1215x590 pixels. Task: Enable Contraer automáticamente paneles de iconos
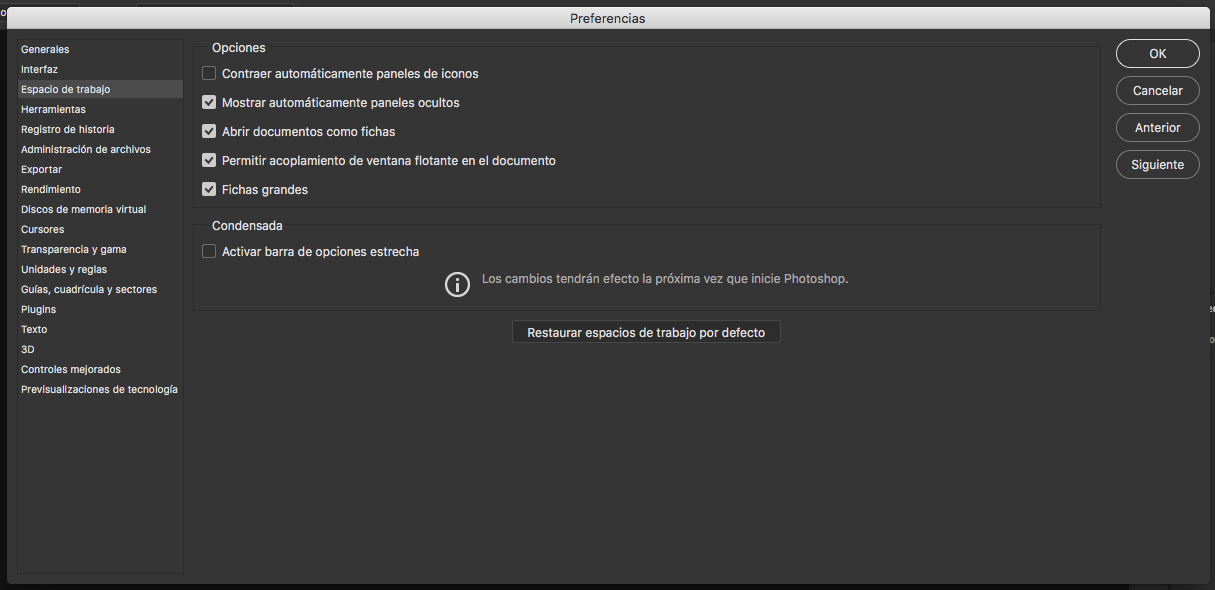click(209, 73)
